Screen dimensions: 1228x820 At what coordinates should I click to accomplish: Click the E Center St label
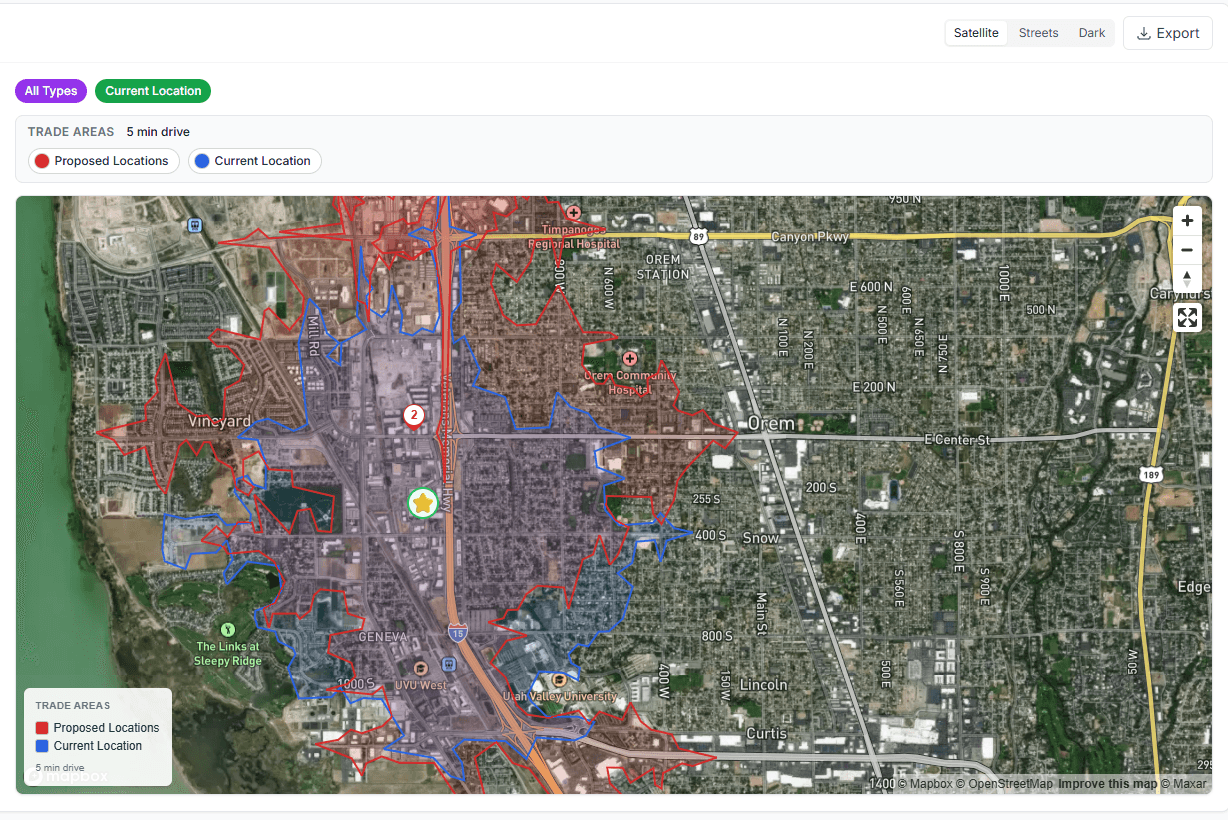(x=957, y=440)
